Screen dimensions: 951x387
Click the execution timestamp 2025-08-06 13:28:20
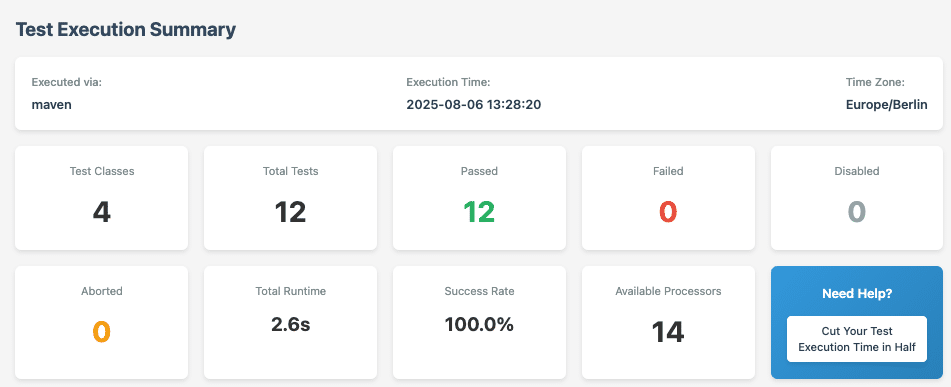(x=474, y=104)
